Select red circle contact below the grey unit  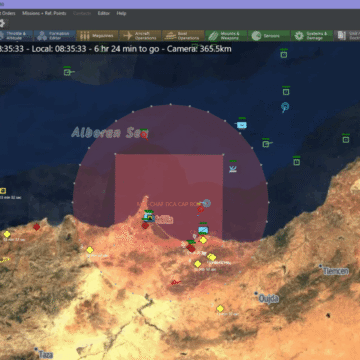200,209
